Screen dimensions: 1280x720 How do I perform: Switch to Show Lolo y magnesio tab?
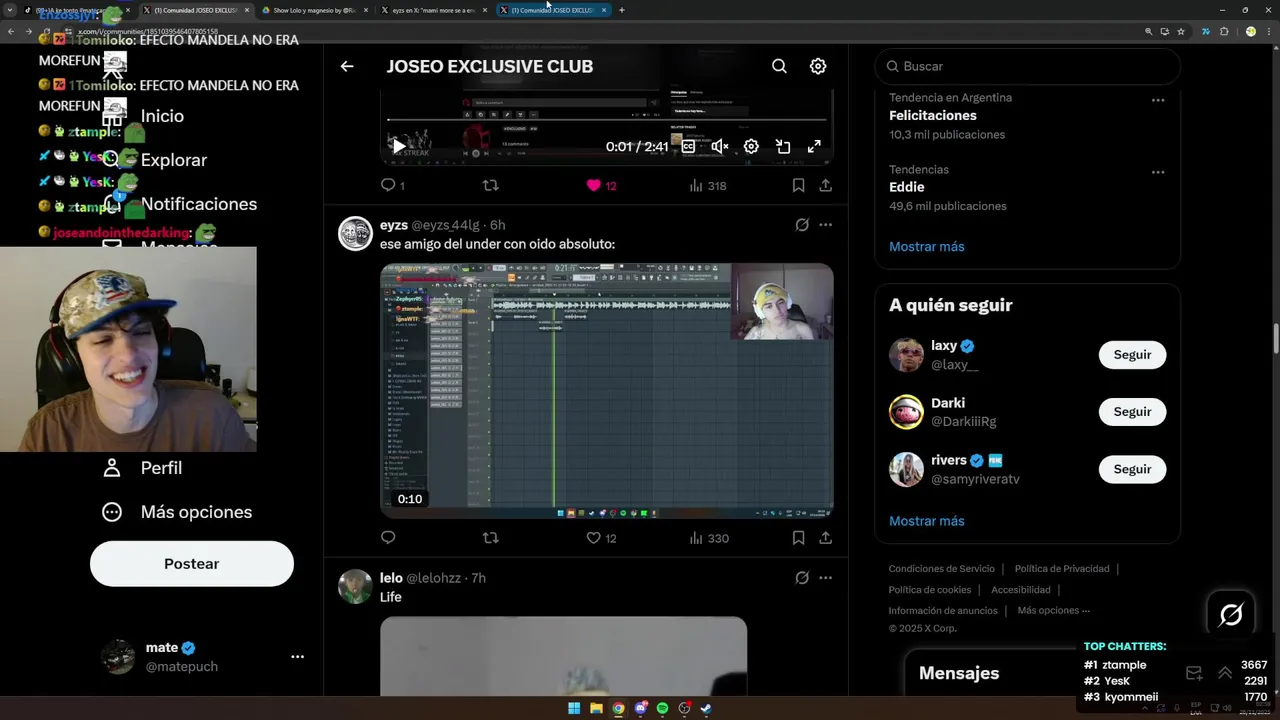coord(312,10)
